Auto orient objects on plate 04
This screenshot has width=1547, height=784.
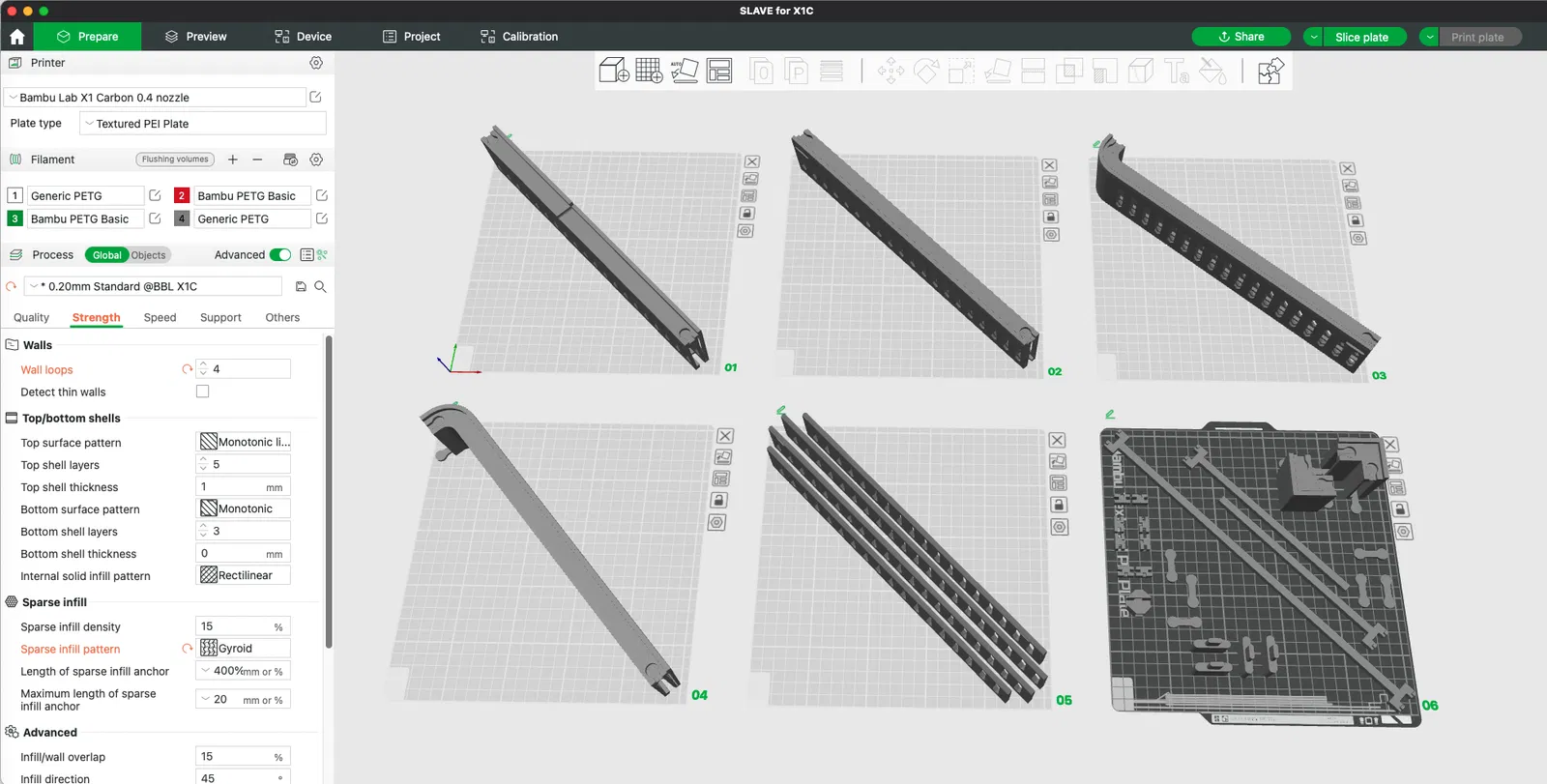[x=722, y=457]
